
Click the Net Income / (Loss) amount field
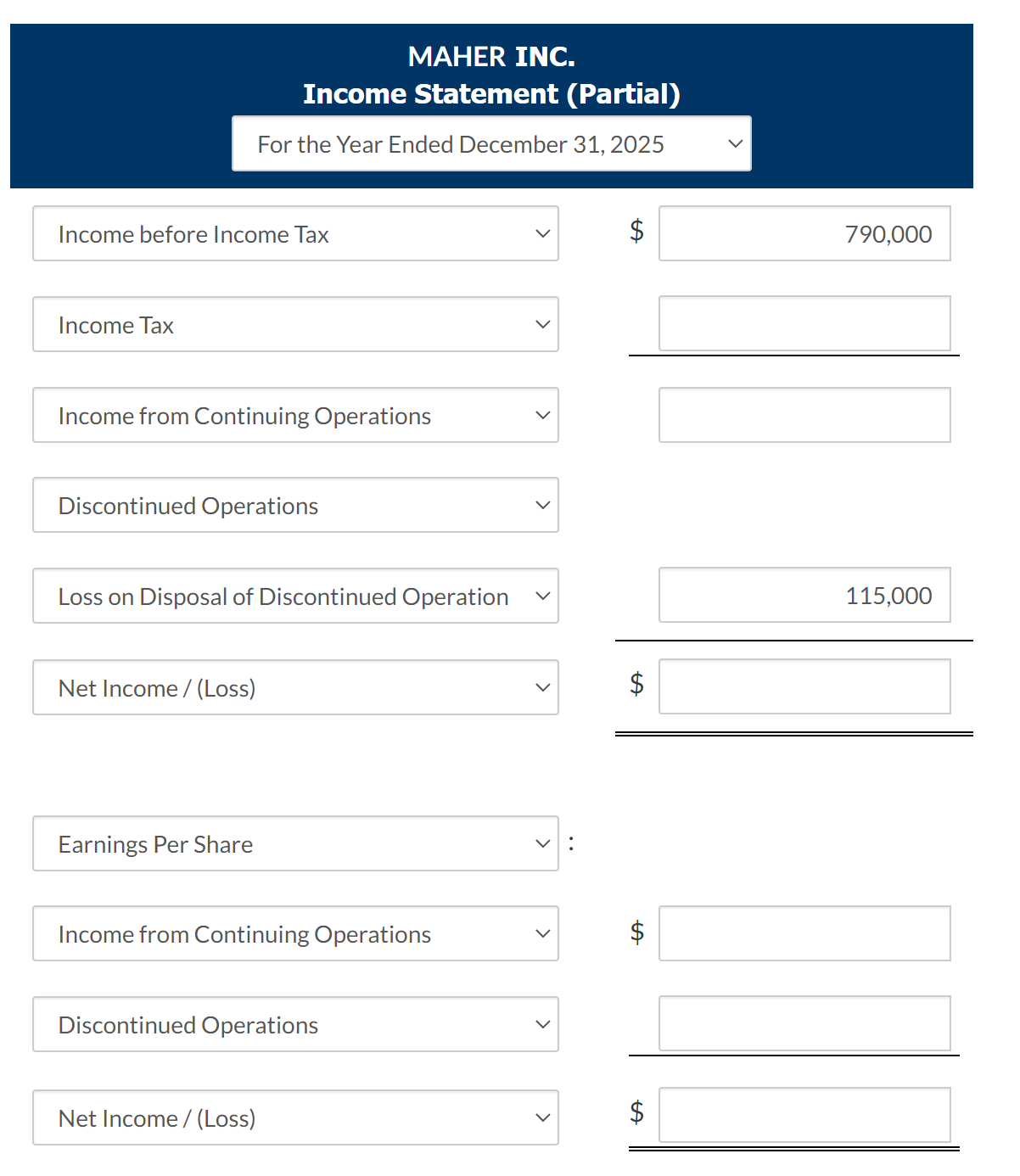tap(804, 686)
